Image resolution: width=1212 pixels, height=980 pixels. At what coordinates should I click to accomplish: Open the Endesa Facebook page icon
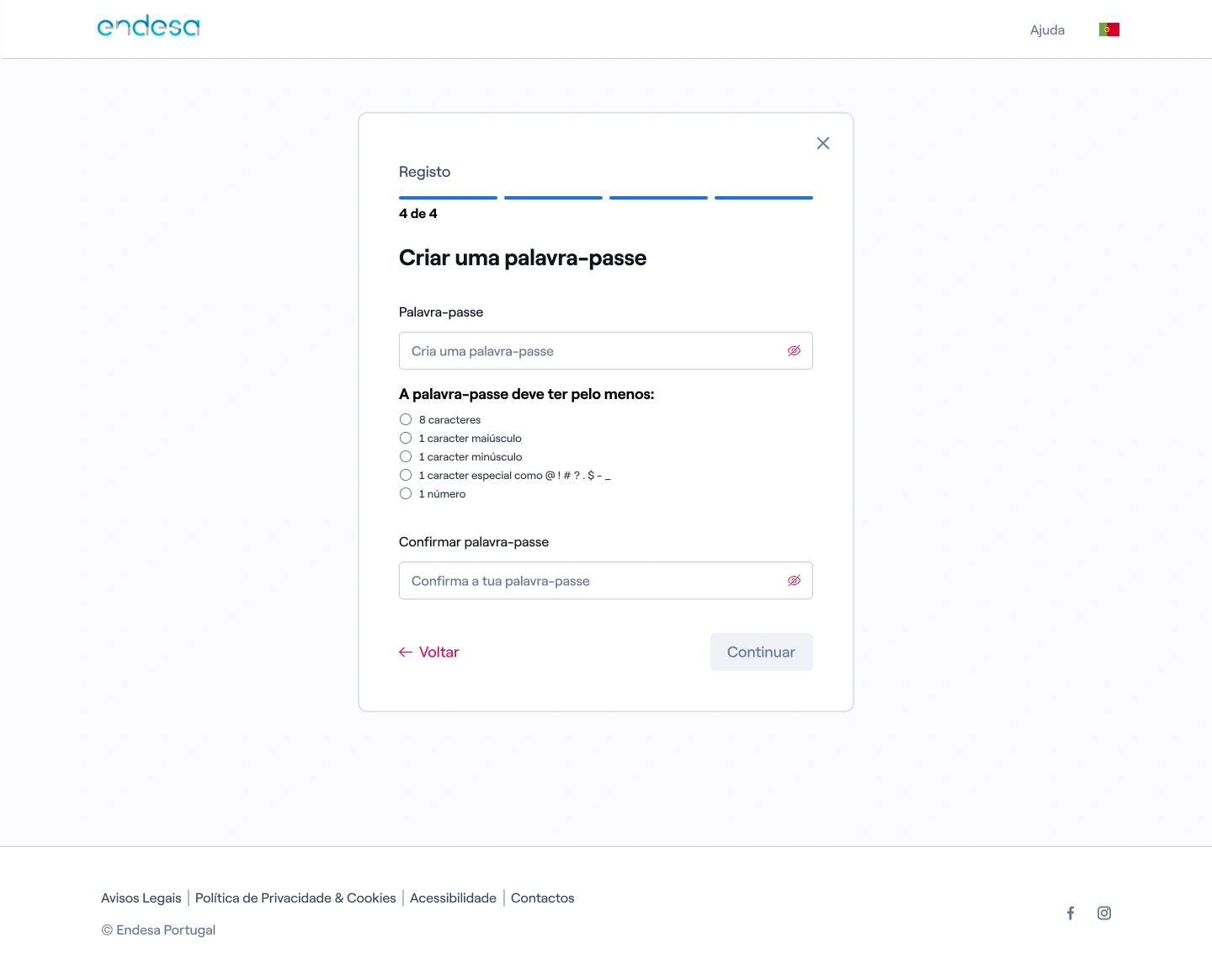1071,913
